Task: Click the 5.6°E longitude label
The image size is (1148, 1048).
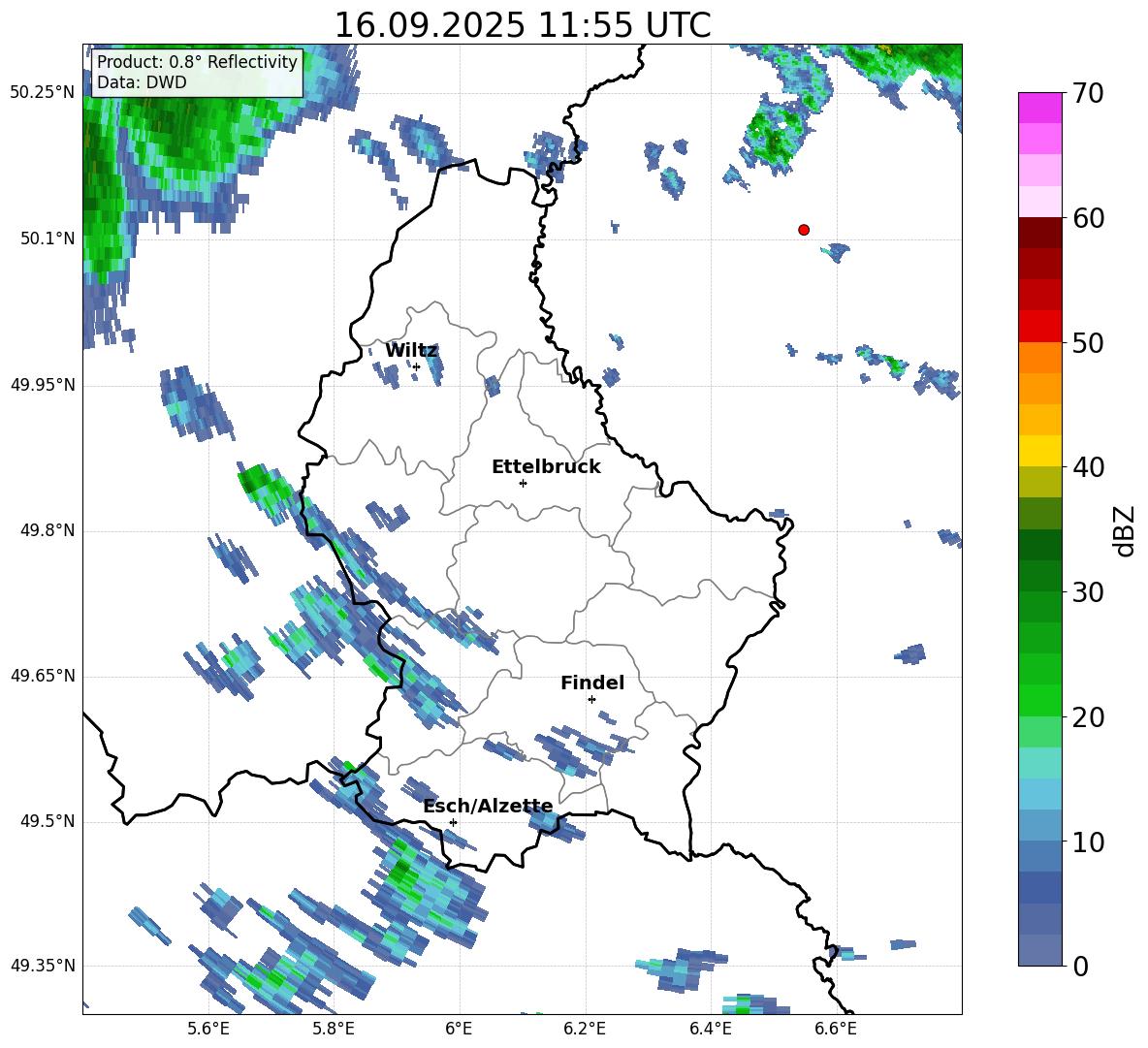Action: (x=208, y=1029)
